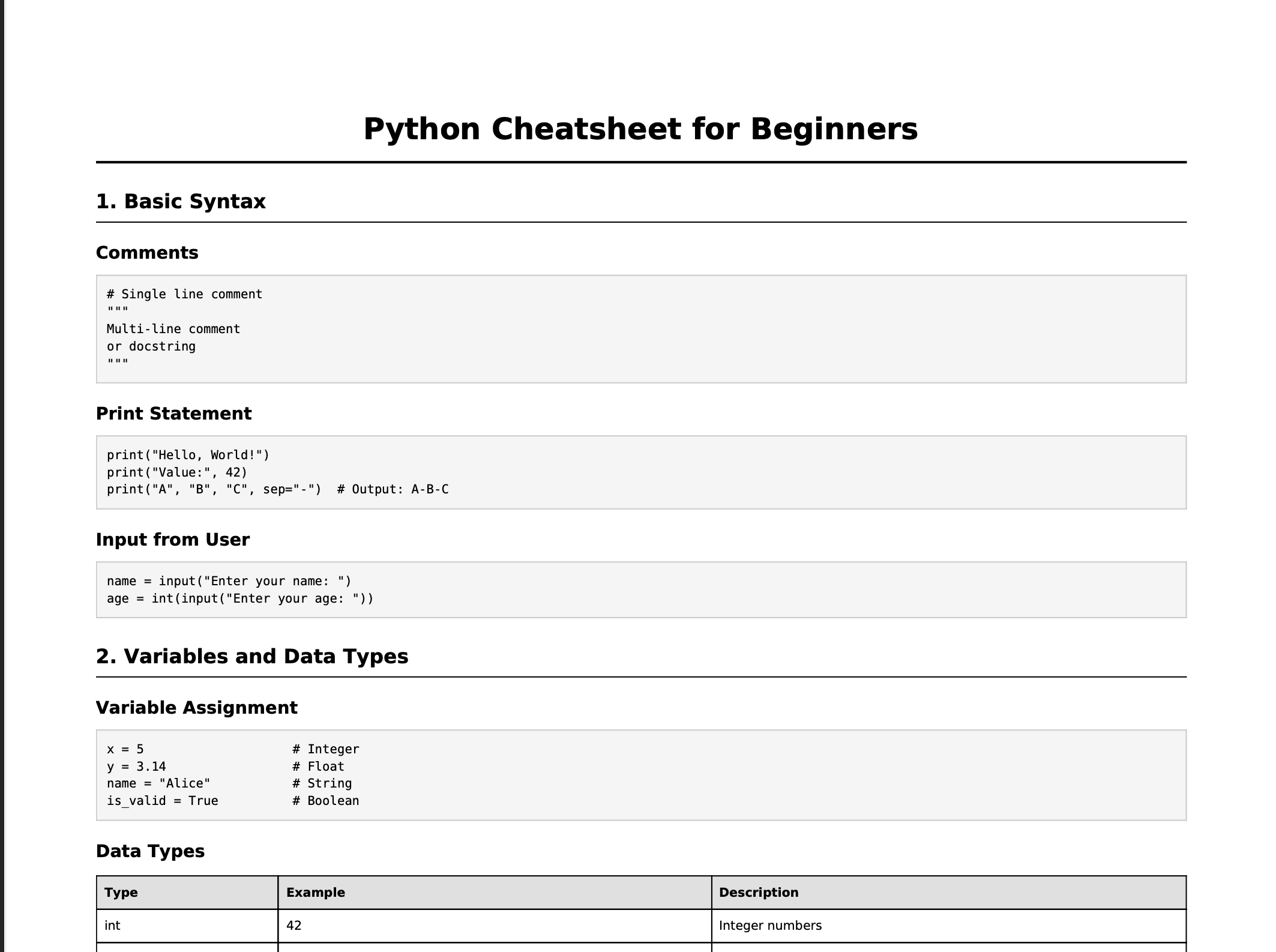Screen dimensions: 1276x952
Task: Click the print("Value:", 42) code line
Action: [177, 472]
